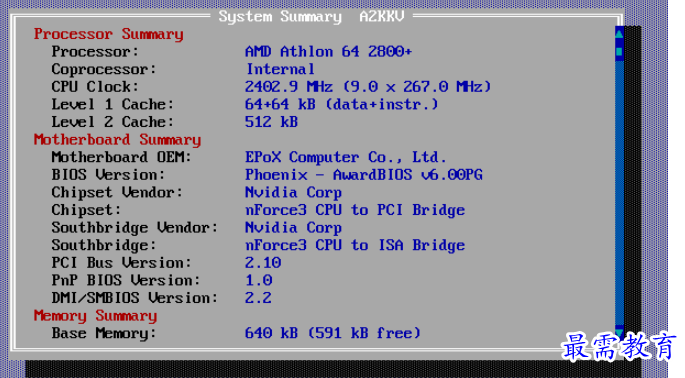
Task: Click the PCI Bus Version label
Action: 121,263
